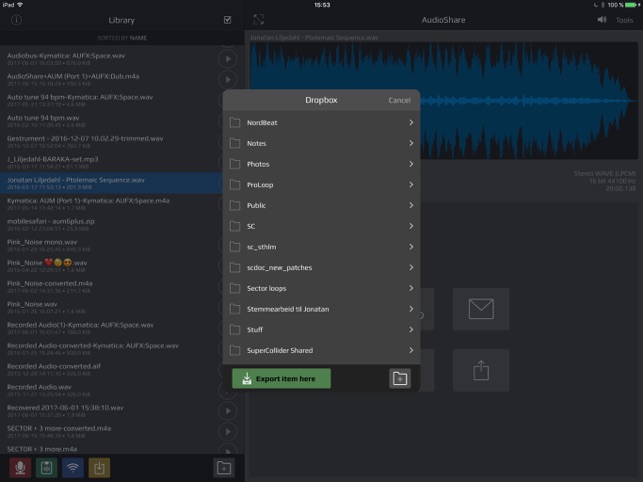Toggle the Library selection mode checkbox

pos(228,20)
